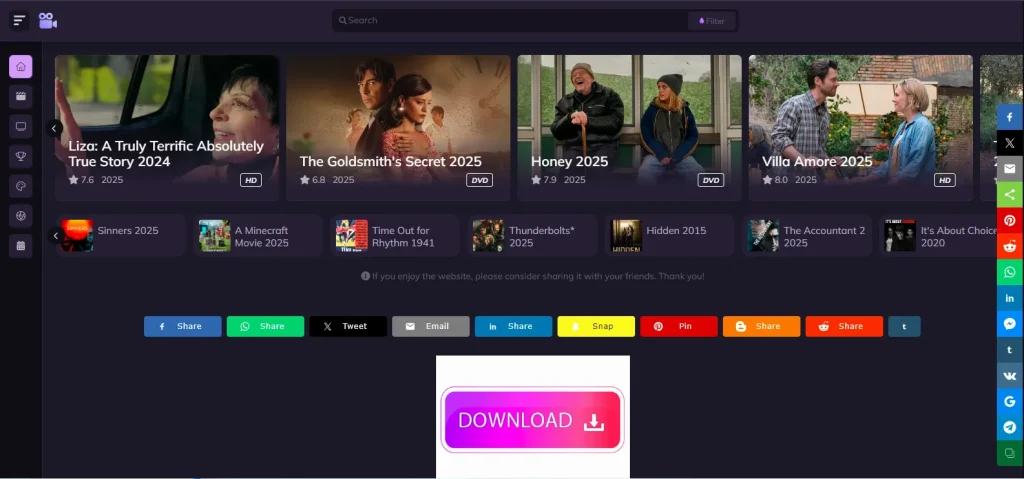Share via Messenger in right sidebar
The image size is (1024, 479).
(1010, 323)
